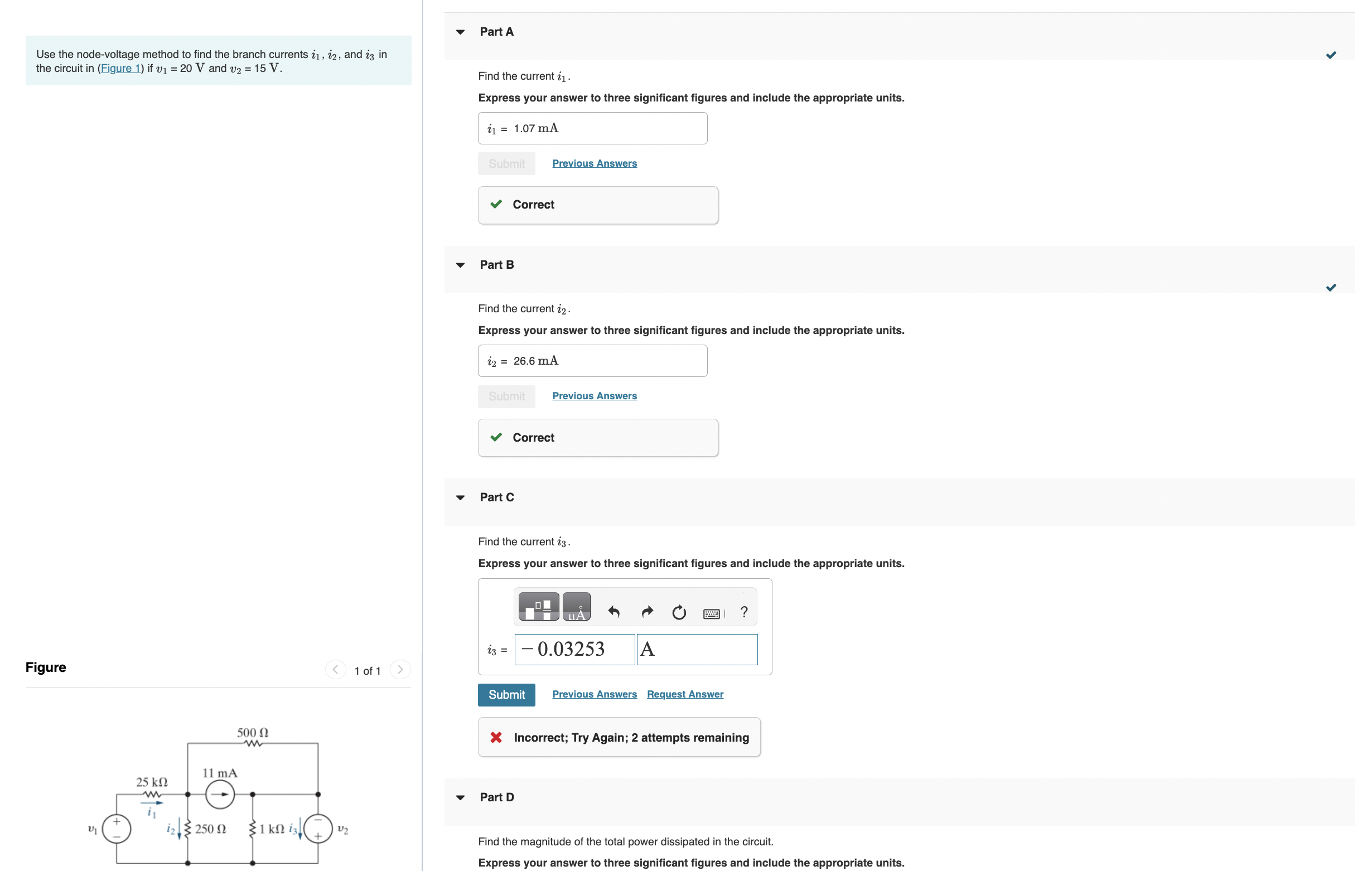The image size is (1372, 871).
Task: Click the redo arrow in the answer toolbar
Action: pyautogui.click(x=648, y=612)
